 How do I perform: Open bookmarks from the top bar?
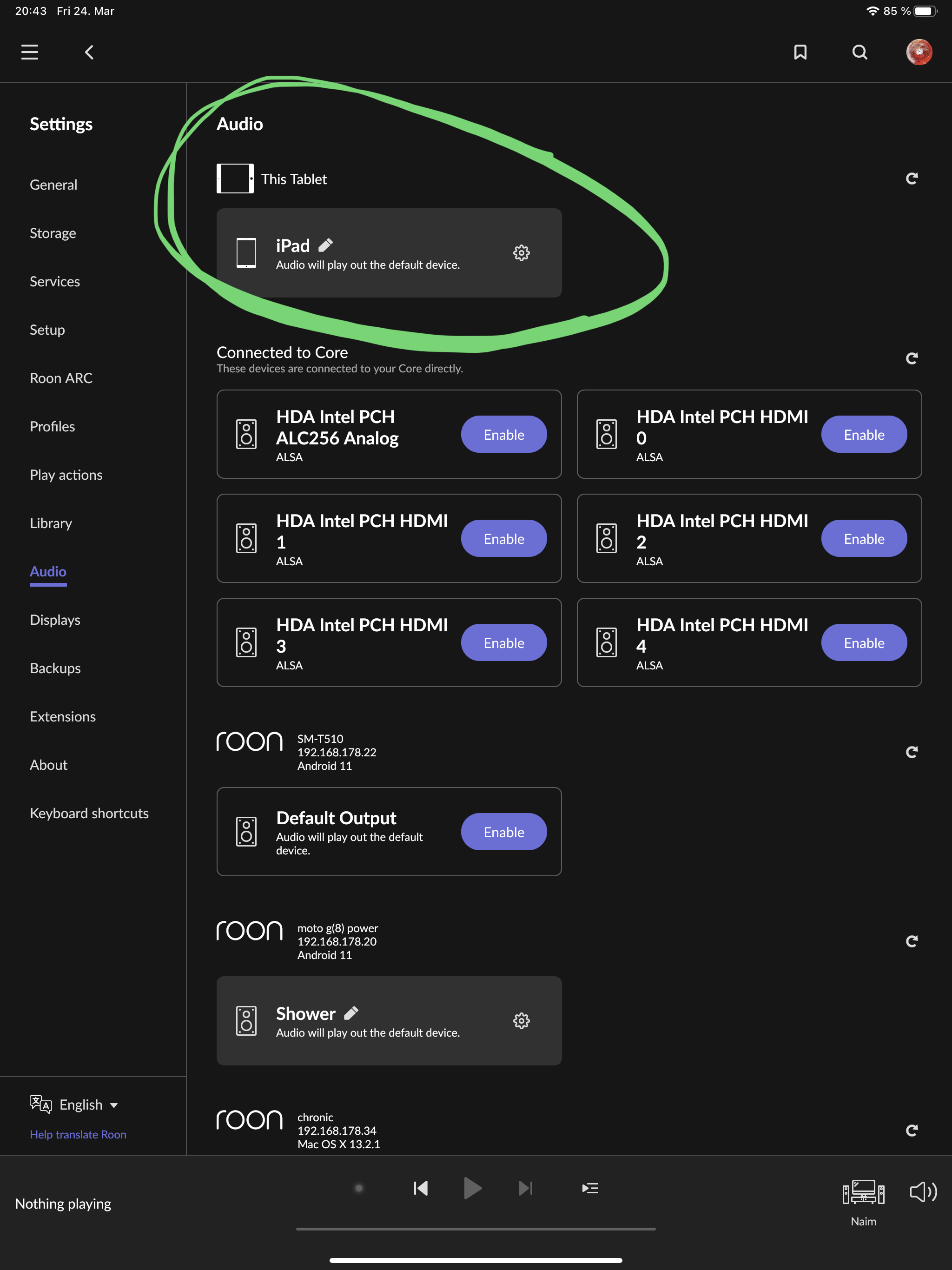point(800,52)
